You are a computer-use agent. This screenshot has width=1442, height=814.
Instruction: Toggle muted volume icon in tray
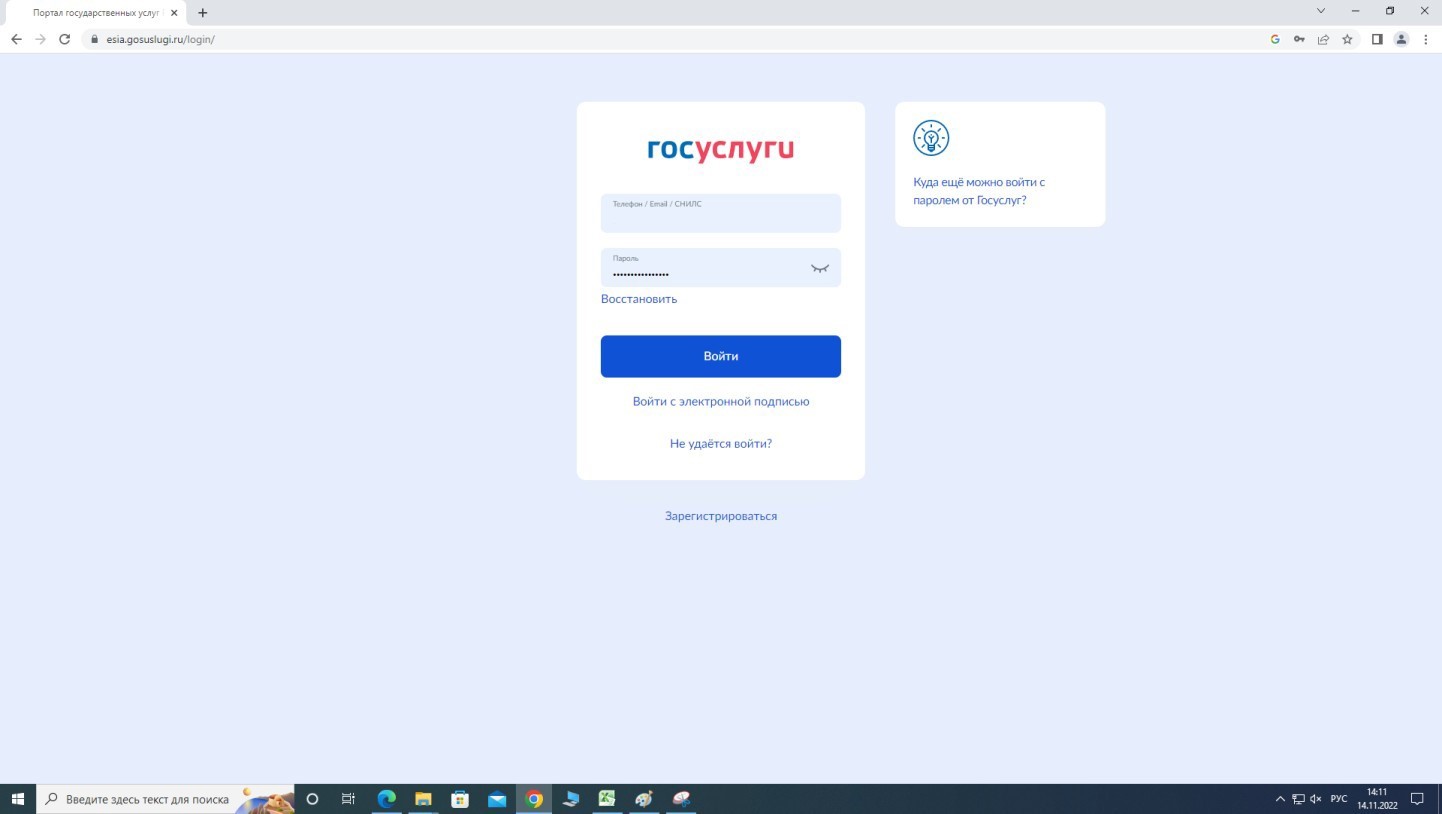1316,799
